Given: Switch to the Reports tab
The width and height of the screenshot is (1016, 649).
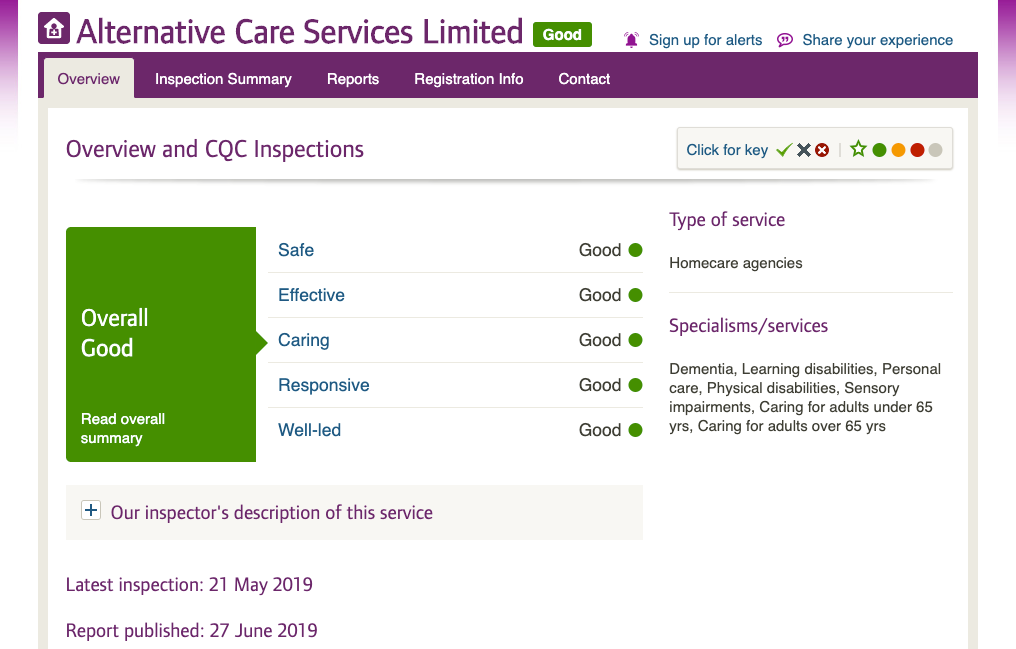Looking at the screenshot, I should click(x=352, y=79).
